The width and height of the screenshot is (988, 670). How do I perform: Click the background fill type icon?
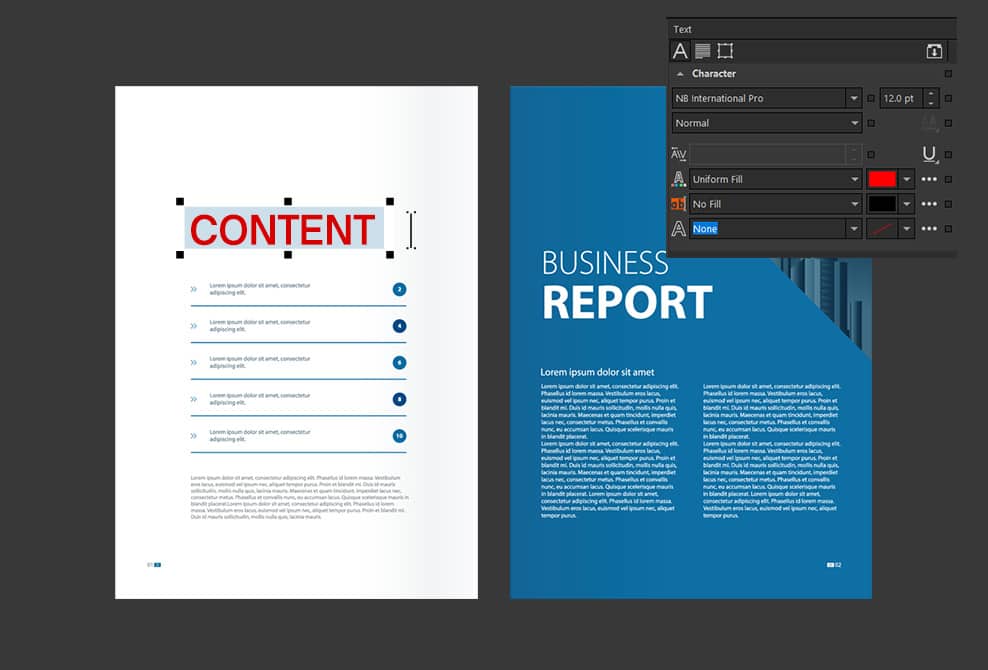click(679, 204)
